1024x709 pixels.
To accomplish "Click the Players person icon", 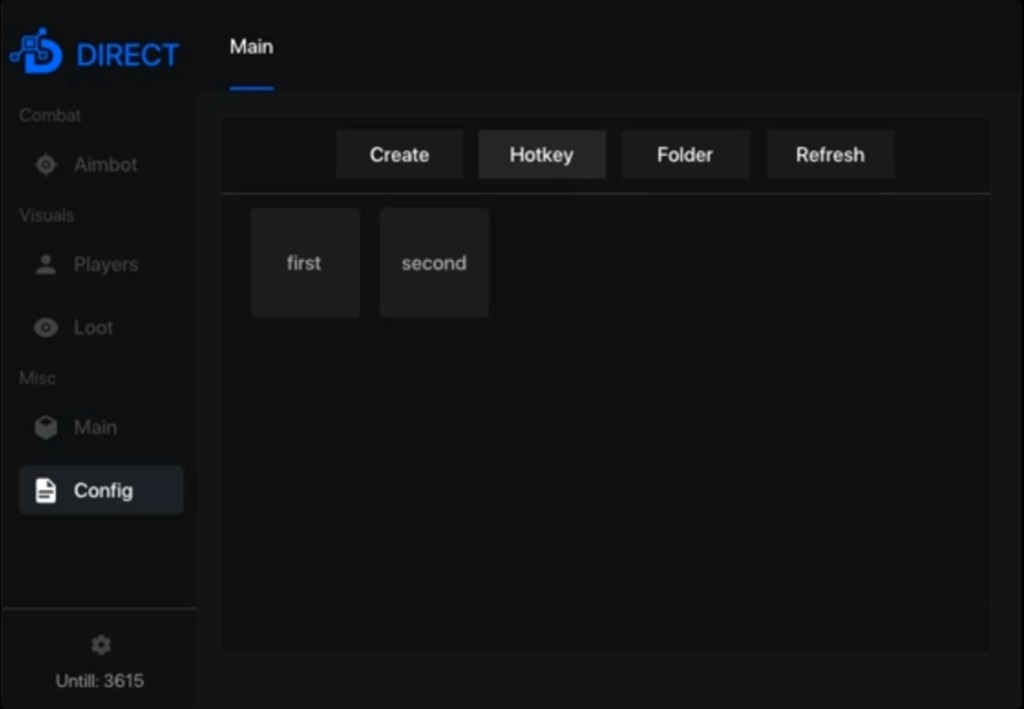I will 46,265.
